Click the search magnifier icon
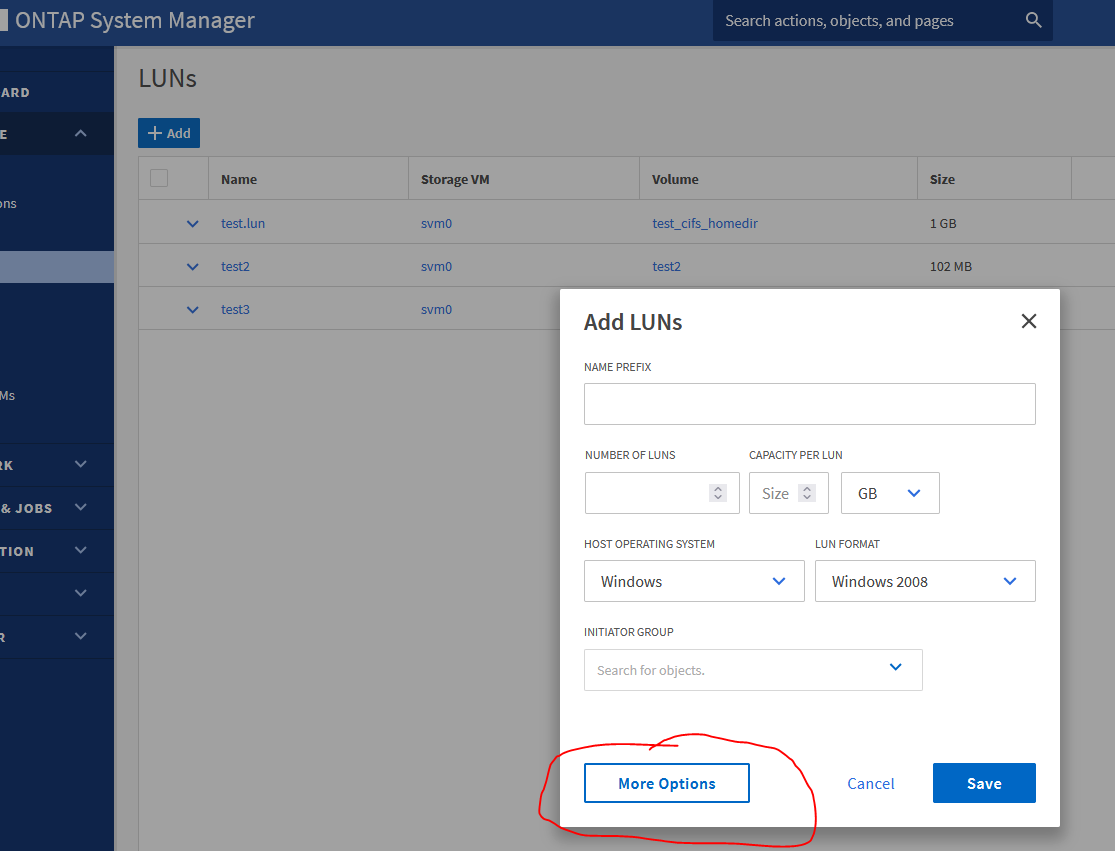This screenshot has height=851, width=1115. click(1033, 20)
